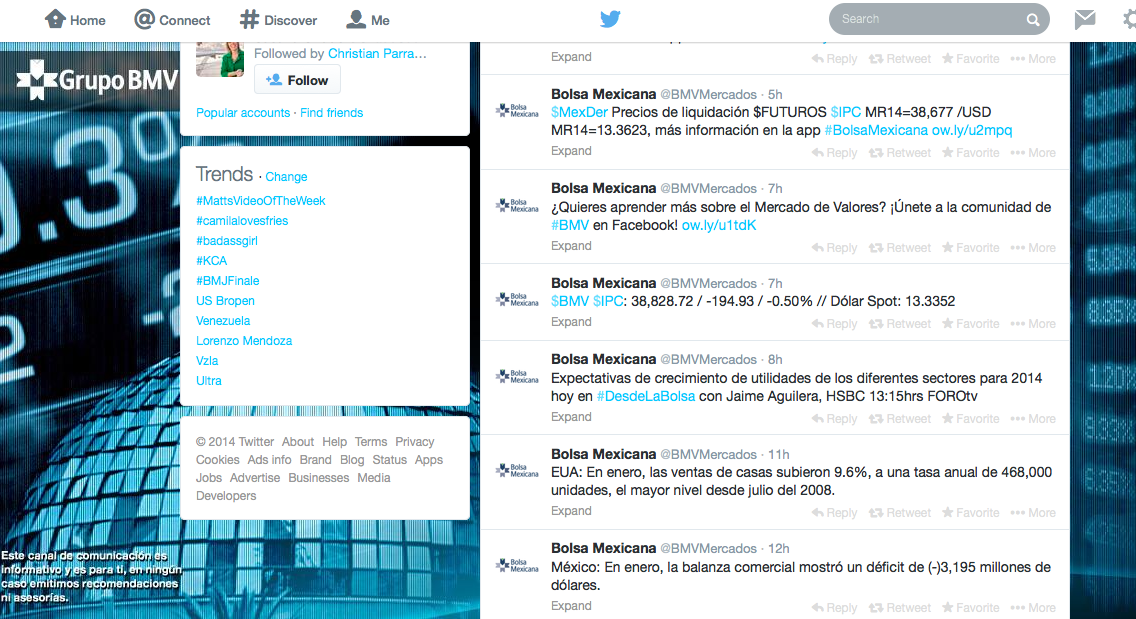This screenshot has height=619, width=1136.
Task: Click inside the Search field
Action: 925,19
